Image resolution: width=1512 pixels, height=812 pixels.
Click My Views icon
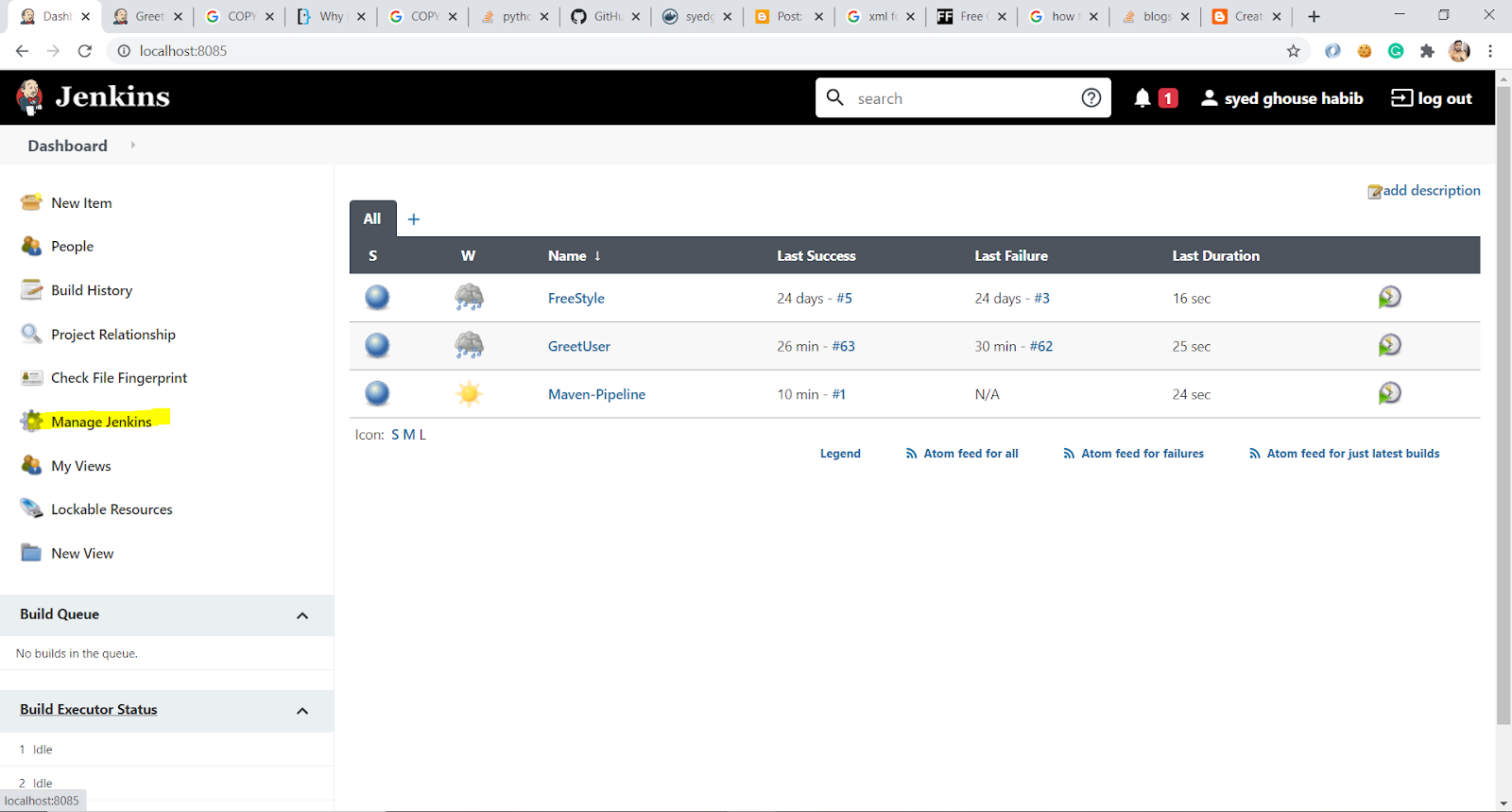31,465
